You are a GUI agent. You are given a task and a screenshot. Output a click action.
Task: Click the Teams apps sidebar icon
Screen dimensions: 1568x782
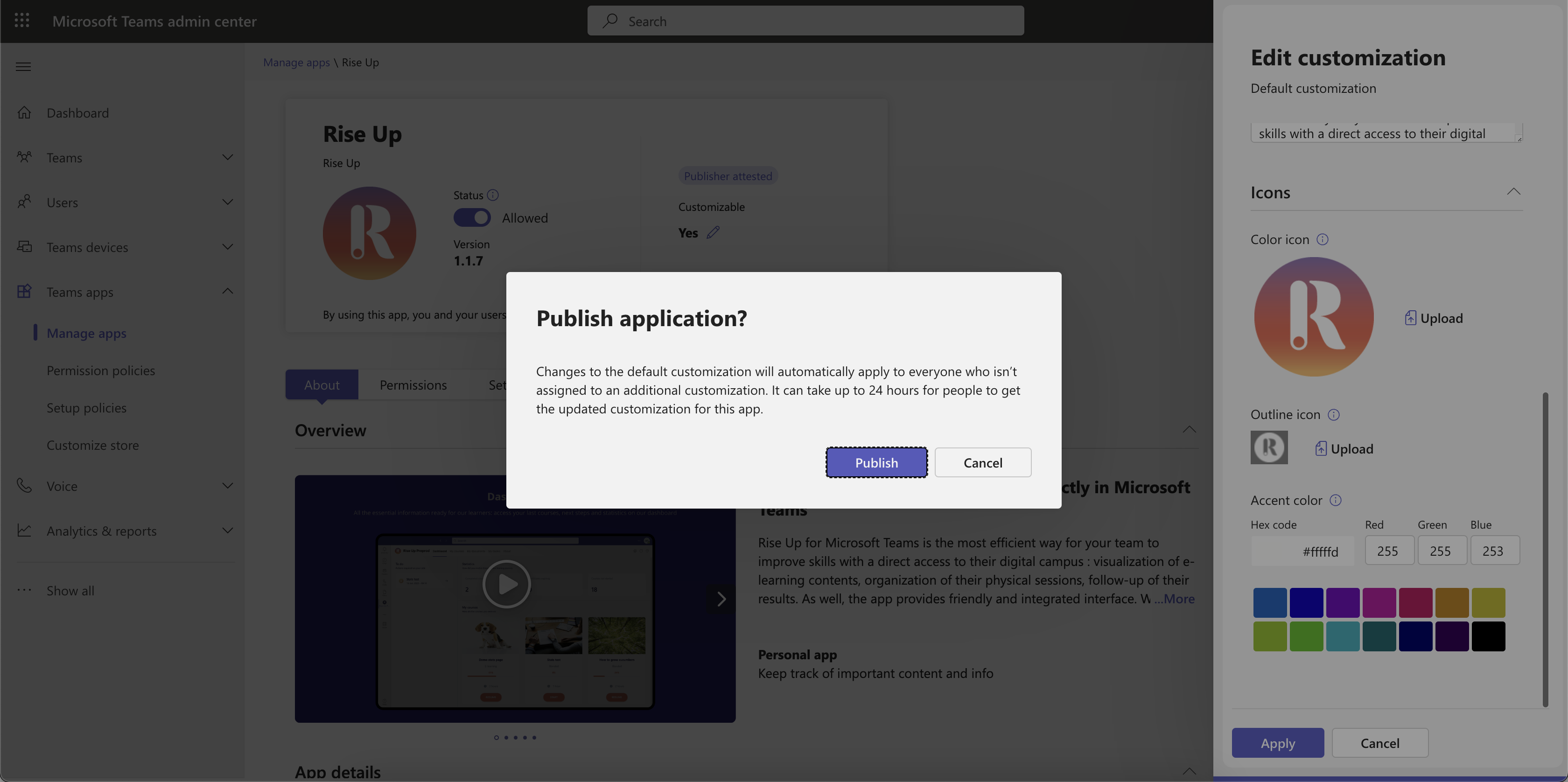[25, 292]
